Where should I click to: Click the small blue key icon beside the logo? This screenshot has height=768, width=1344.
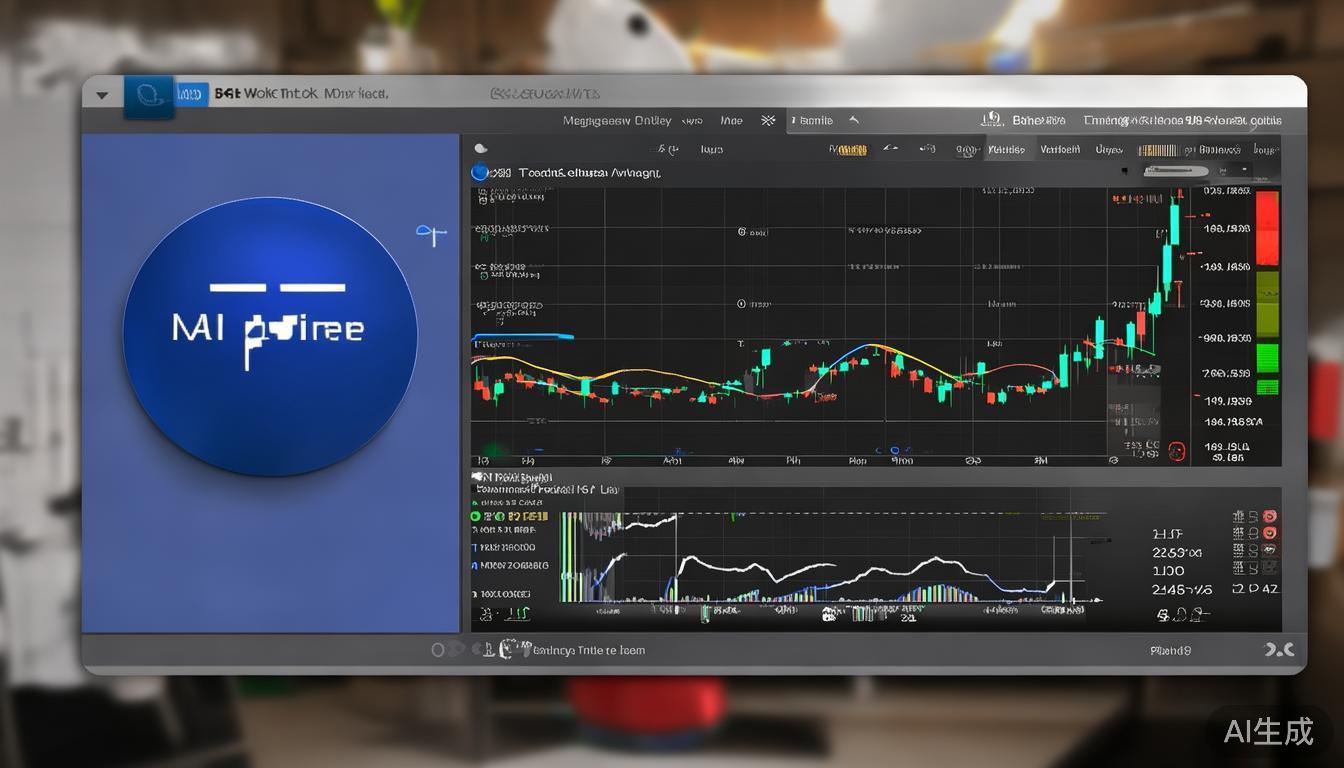(x=430, y=235)
